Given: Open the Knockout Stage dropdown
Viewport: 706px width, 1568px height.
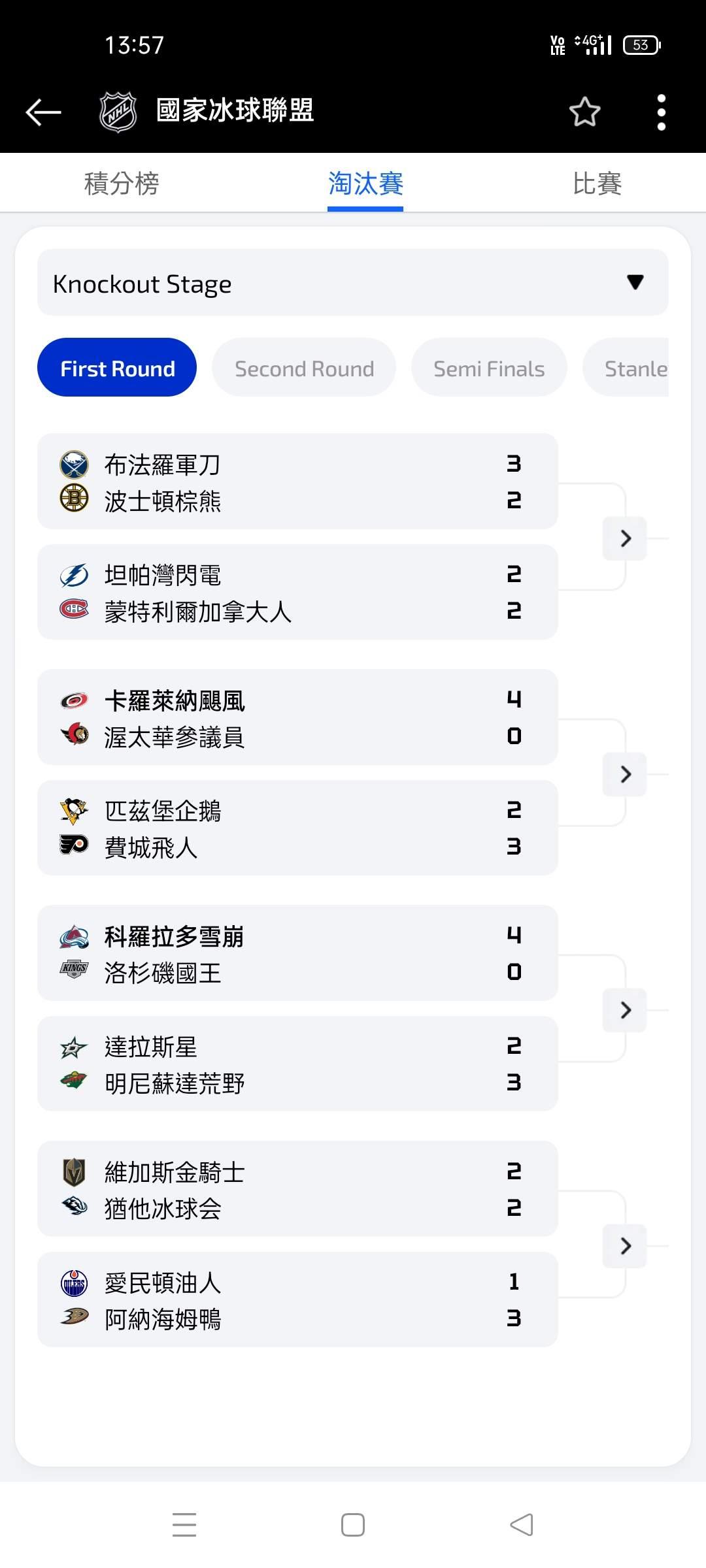Looking at the screenshot, I should 353,283.
